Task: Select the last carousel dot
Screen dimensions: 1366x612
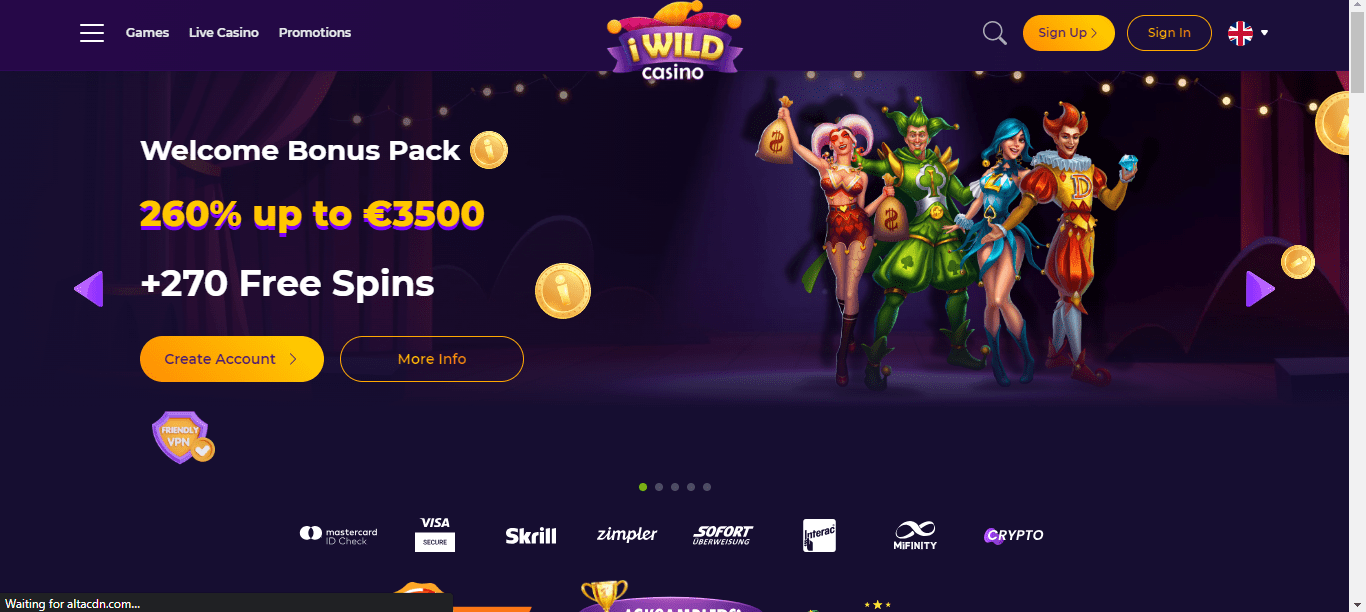Action: 707,487
